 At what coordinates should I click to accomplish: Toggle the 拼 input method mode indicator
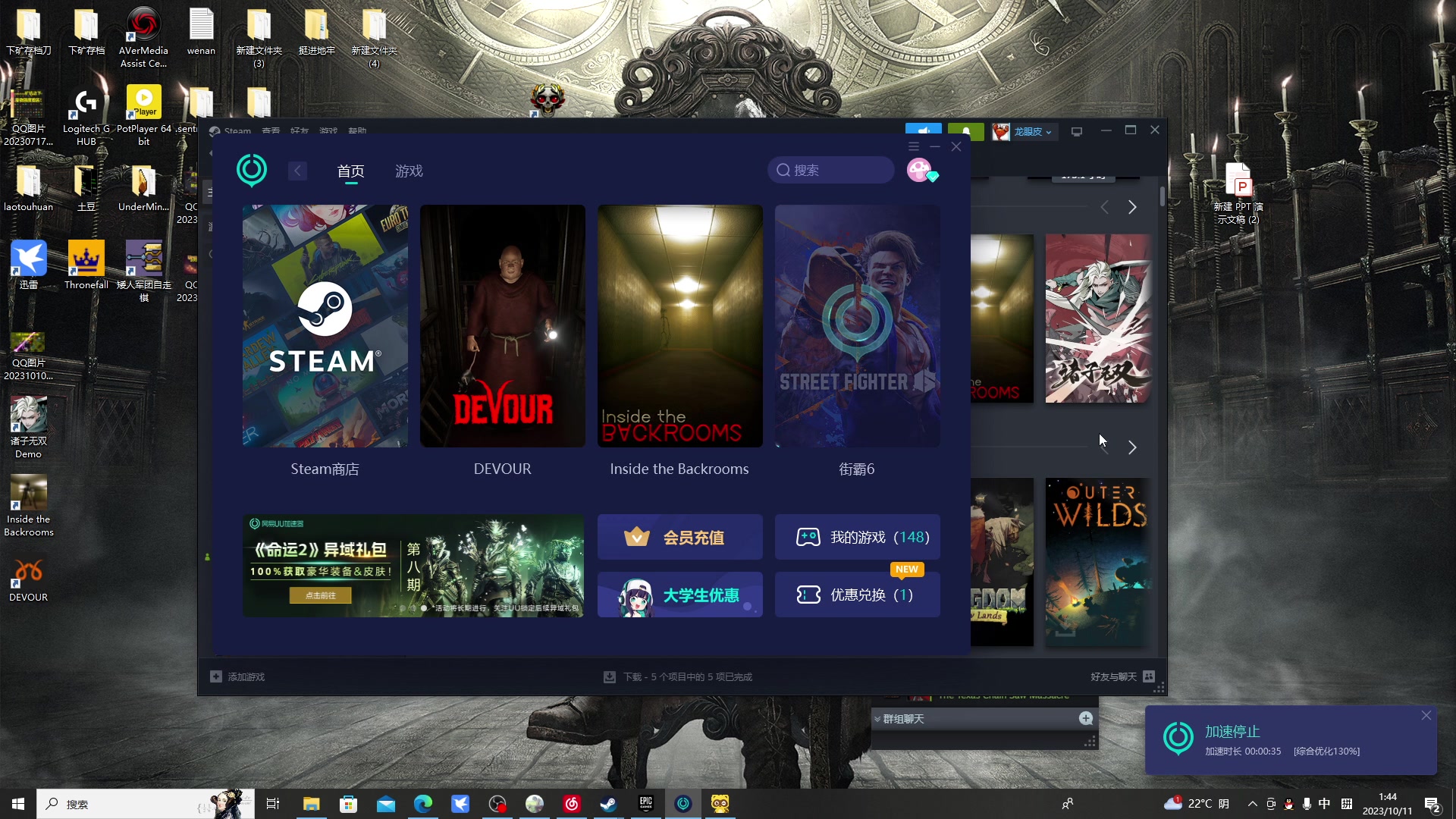(1347, 804)
